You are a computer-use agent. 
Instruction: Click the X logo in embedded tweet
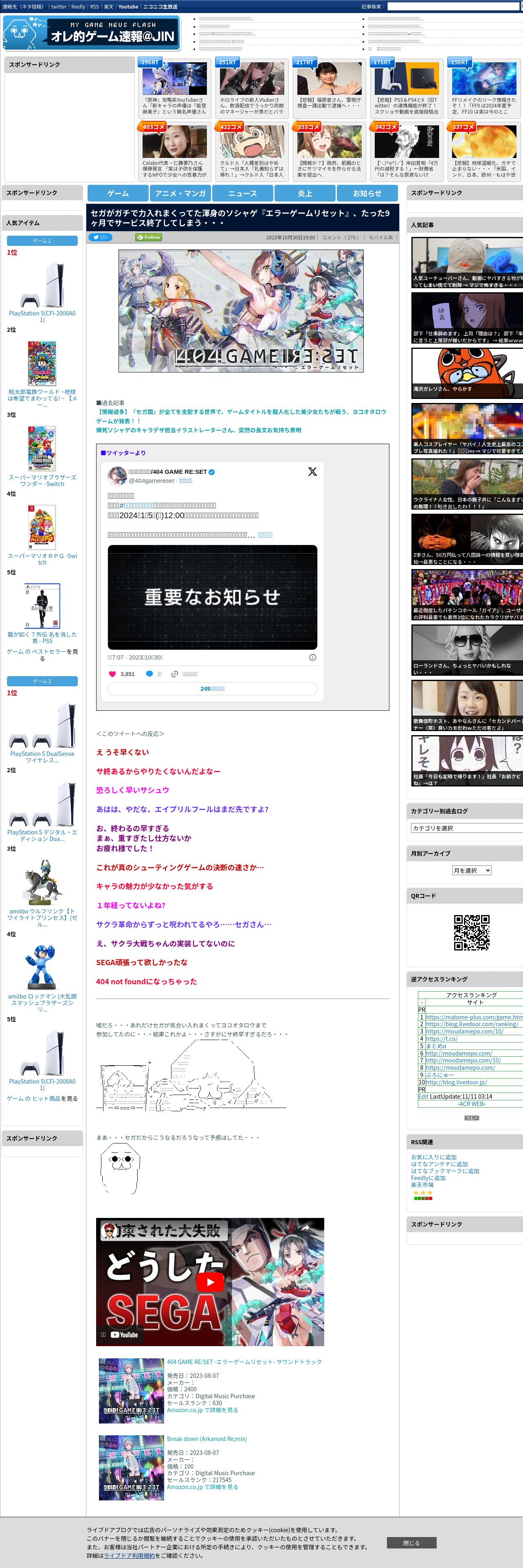pos(312,472)
